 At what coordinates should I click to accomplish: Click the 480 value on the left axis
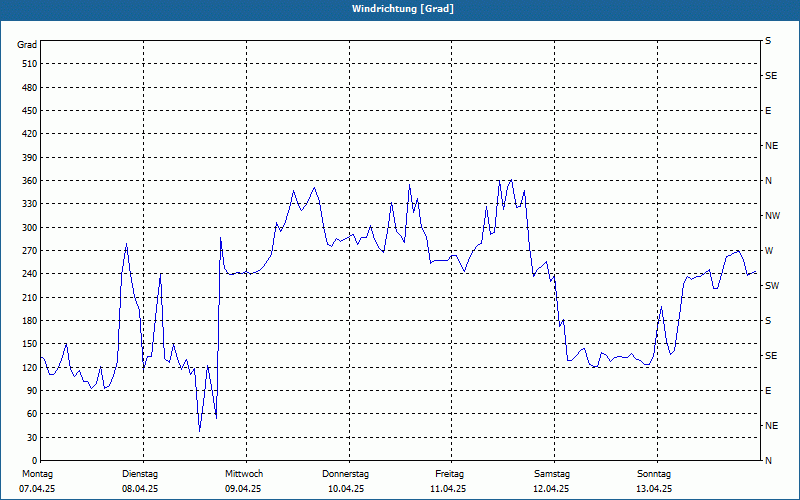pos(30,87)
